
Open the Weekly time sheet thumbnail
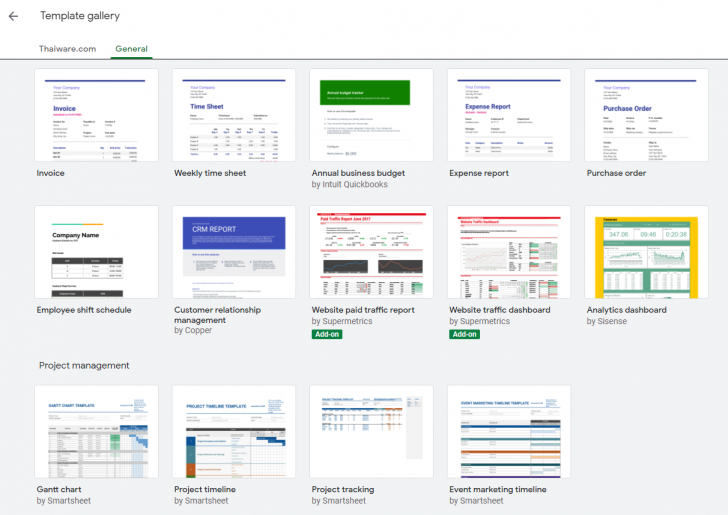tap(234, 115)
